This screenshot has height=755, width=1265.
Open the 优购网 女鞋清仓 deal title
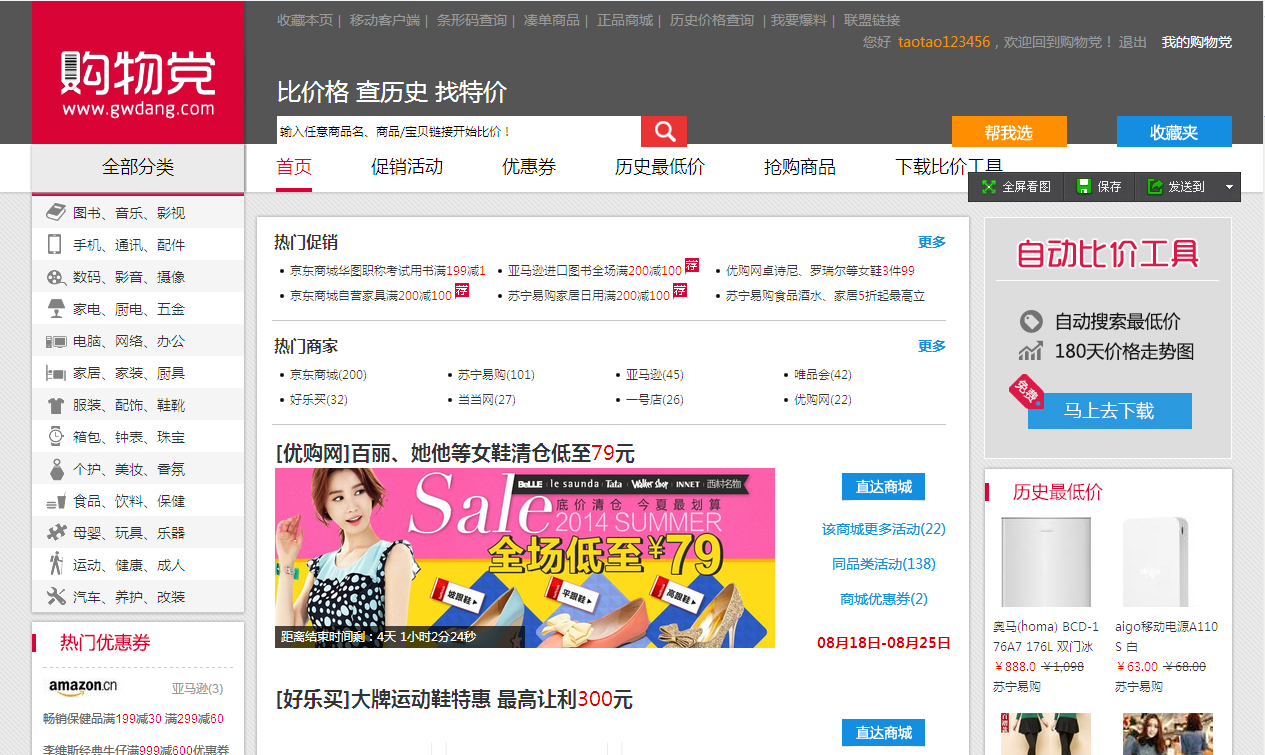[455, 453]
